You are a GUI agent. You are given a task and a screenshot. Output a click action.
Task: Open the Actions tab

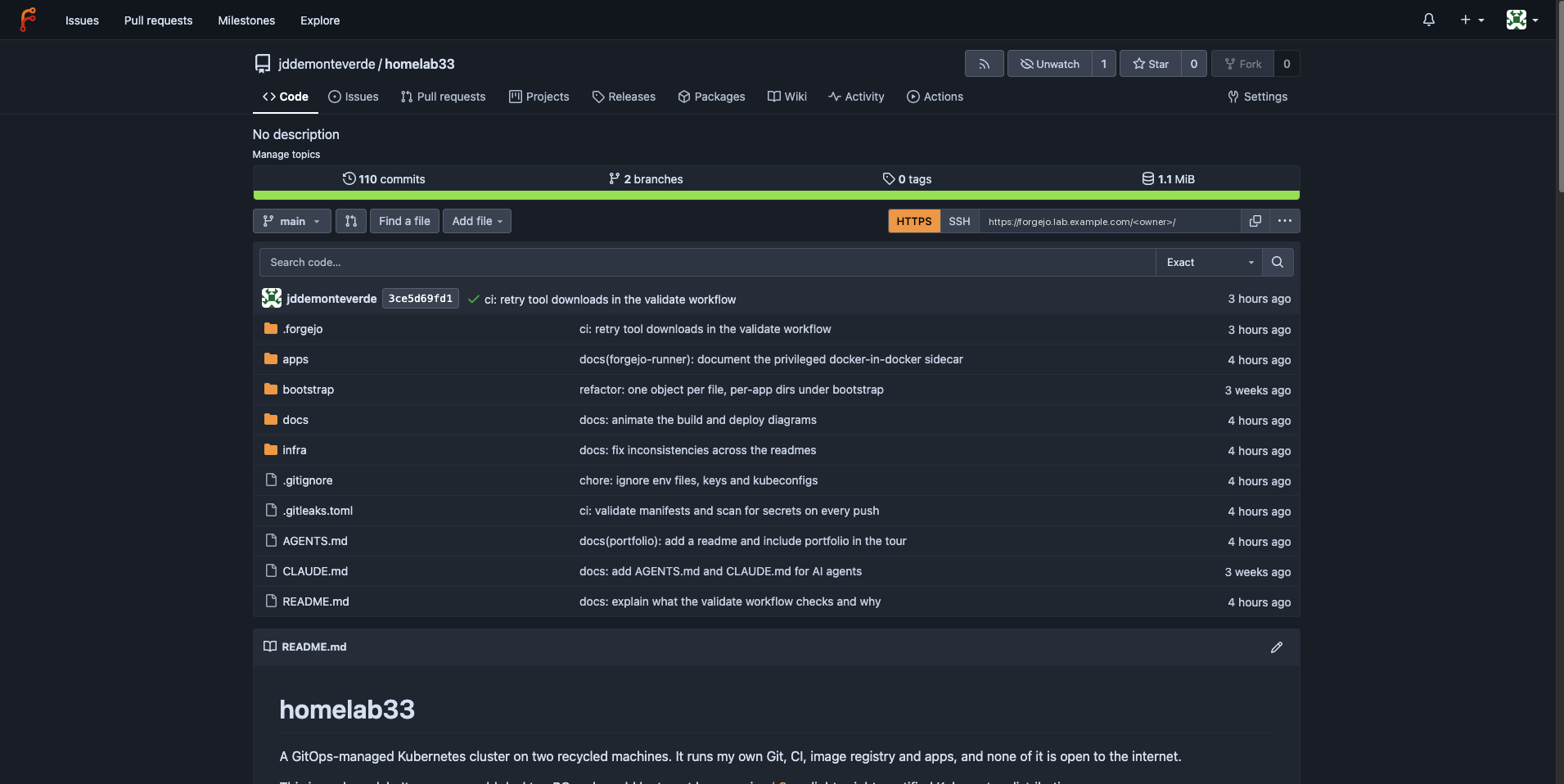click(935, 97)
